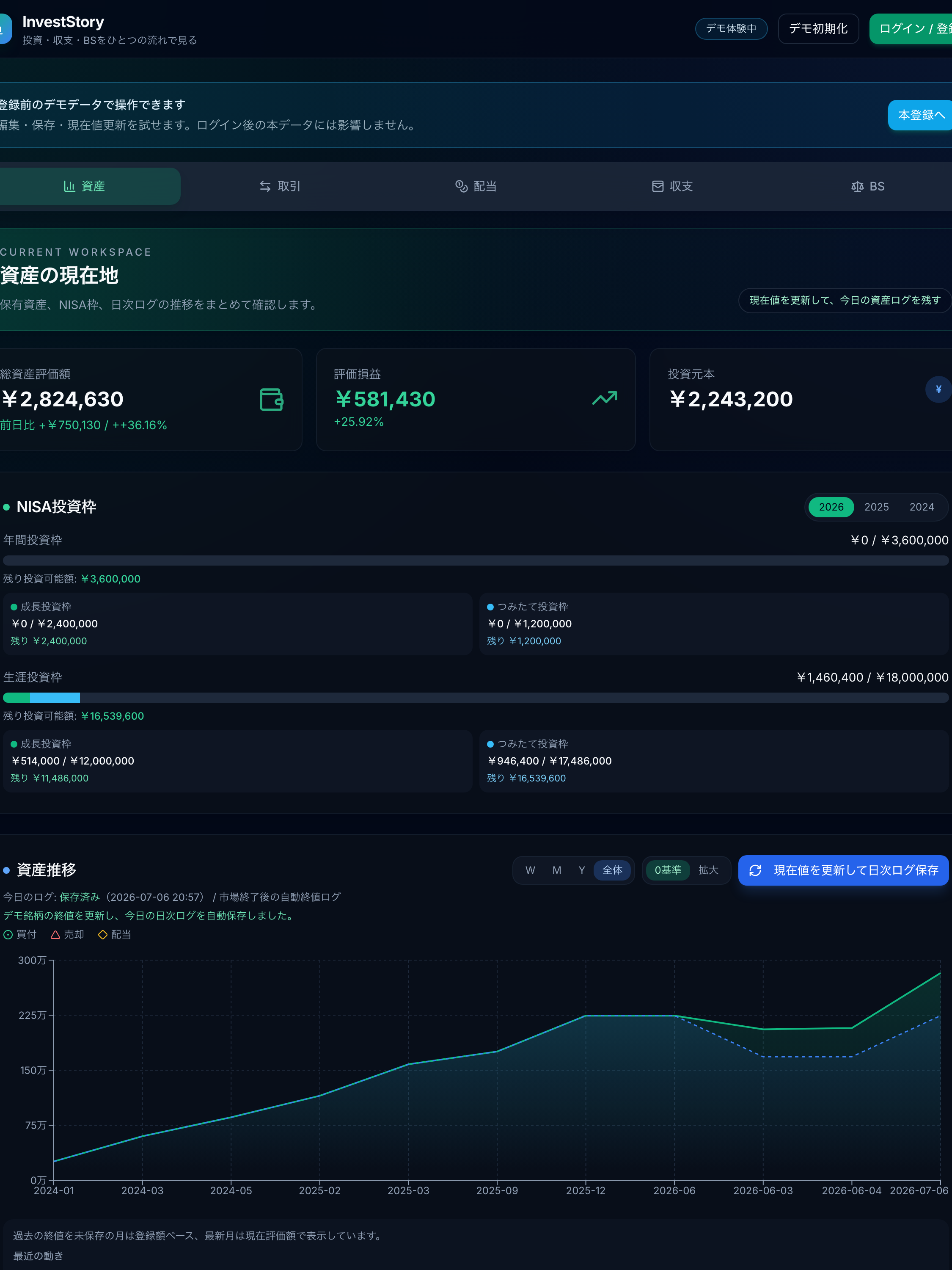The width and height of the screenshot is (952, 1270).
Task: Click the blue segment of 生涯投資枠 bar
Action: tap(55, 698)
